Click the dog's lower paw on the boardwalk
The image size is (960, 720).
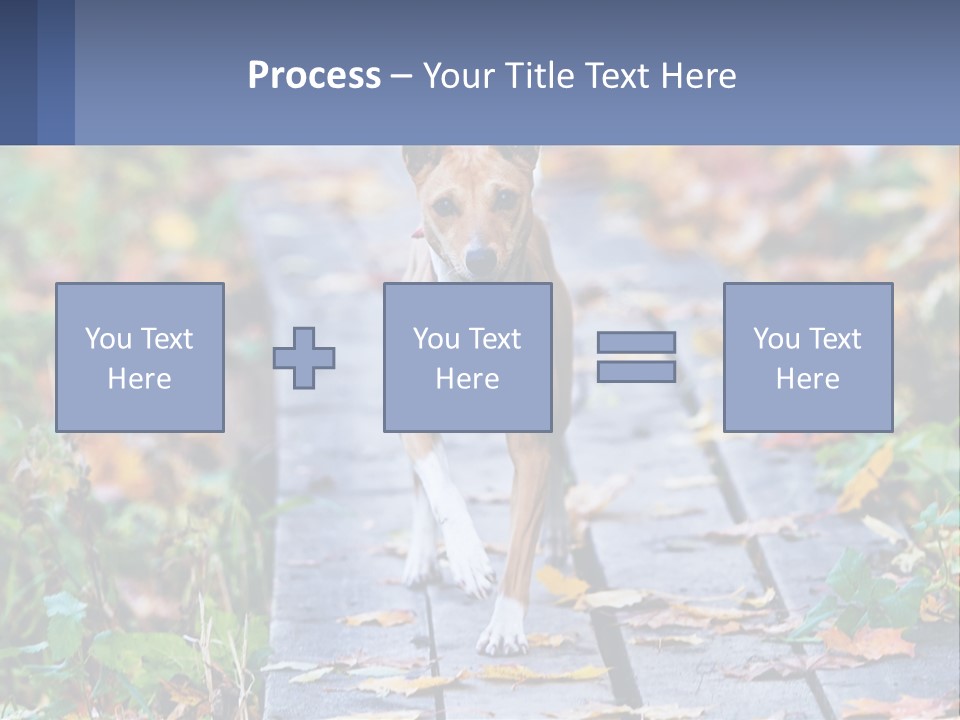(502, 631)
